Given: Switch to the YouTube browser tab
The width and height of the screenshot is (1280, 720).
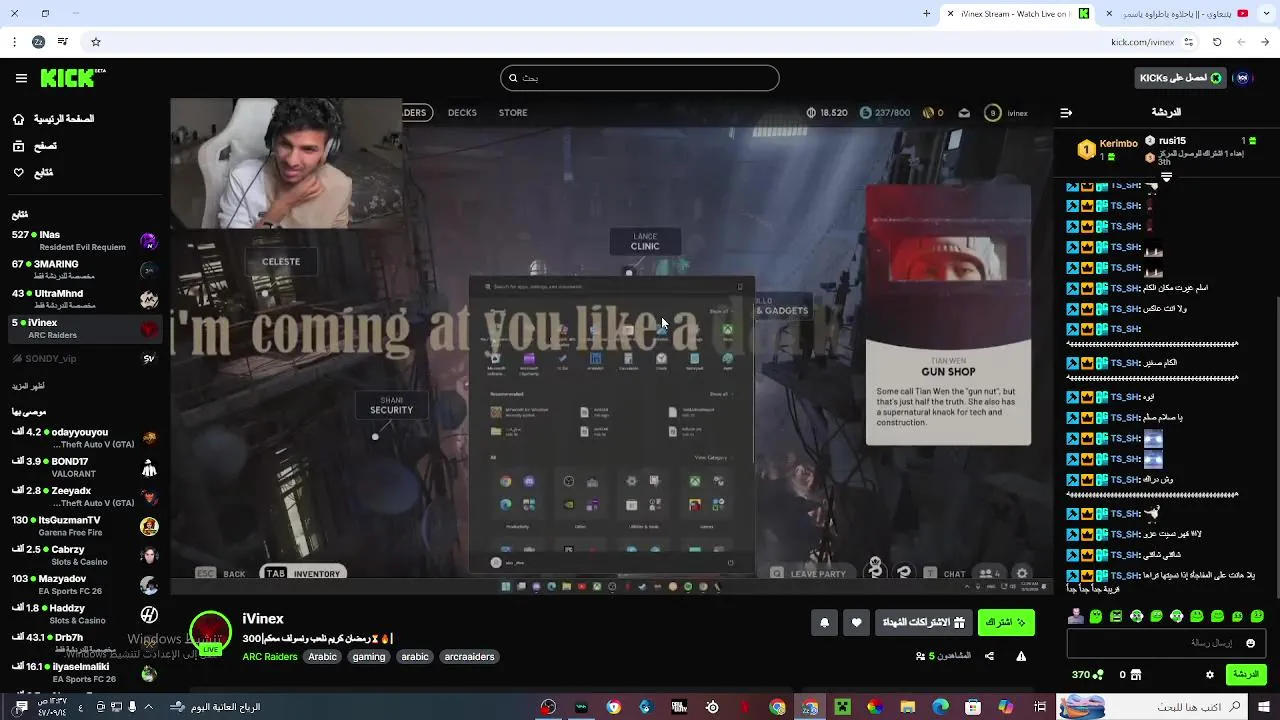Looking at the screenshot, I should point(1181,14).
